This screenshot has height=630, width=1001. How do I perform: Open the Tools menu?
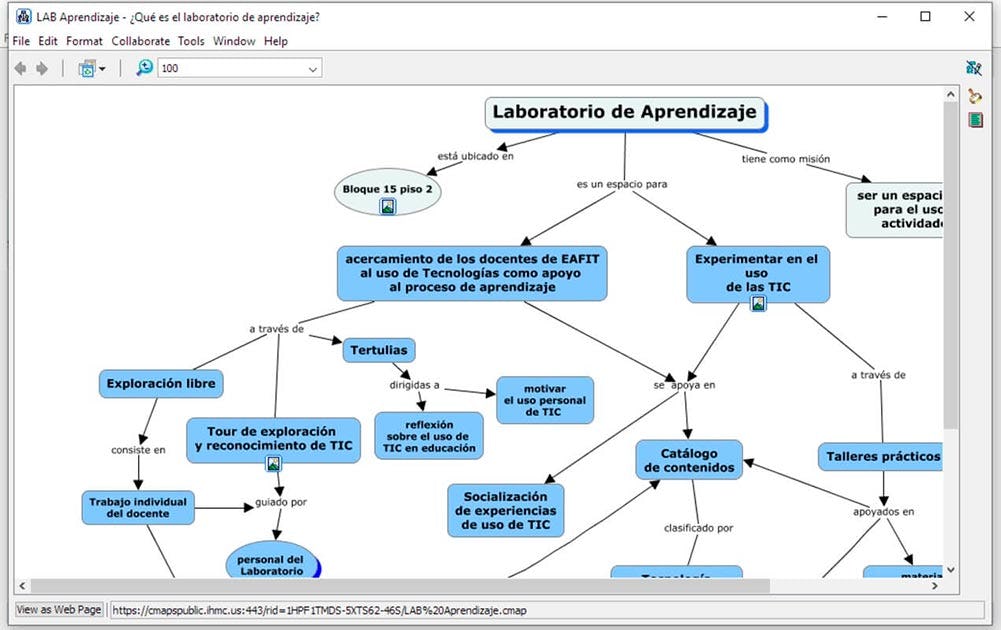(190, 41)
